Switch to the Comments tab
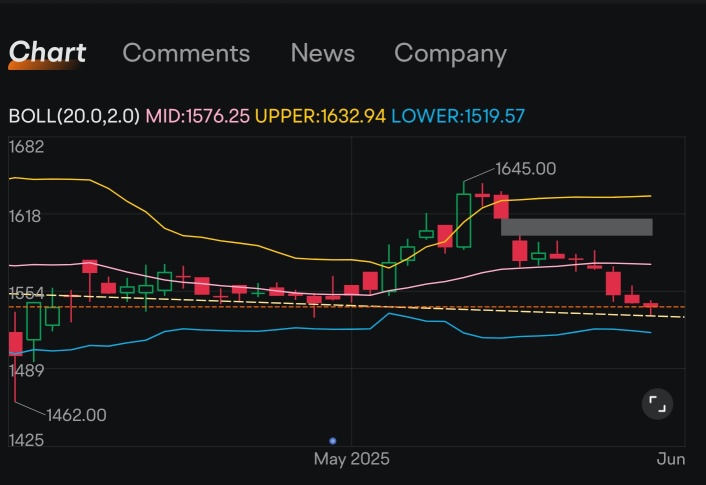706x485 pixels. click(x=186, y=53)
